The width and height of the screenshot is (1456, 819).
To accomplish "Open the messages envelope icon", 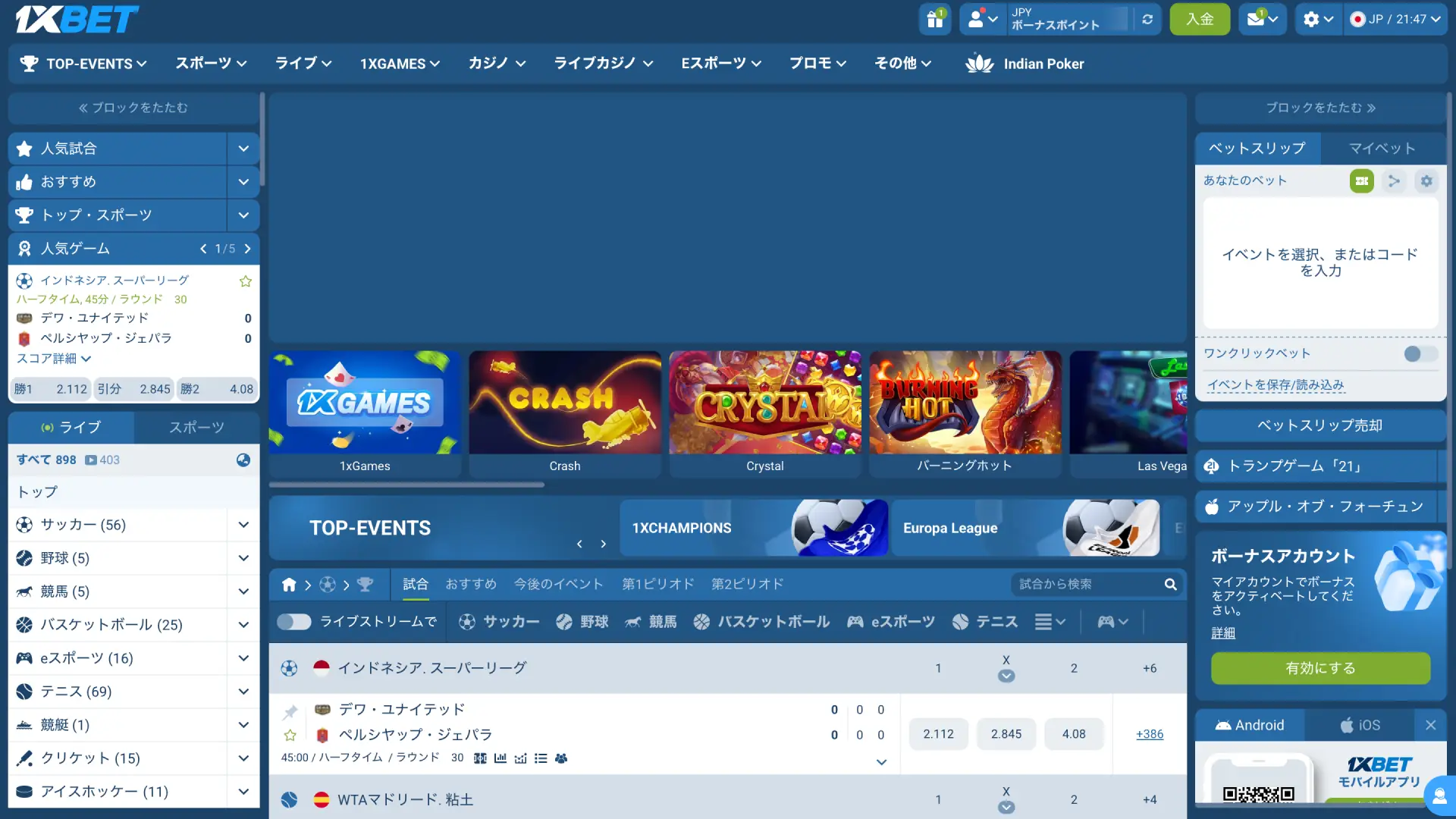I will [1262, 19].
